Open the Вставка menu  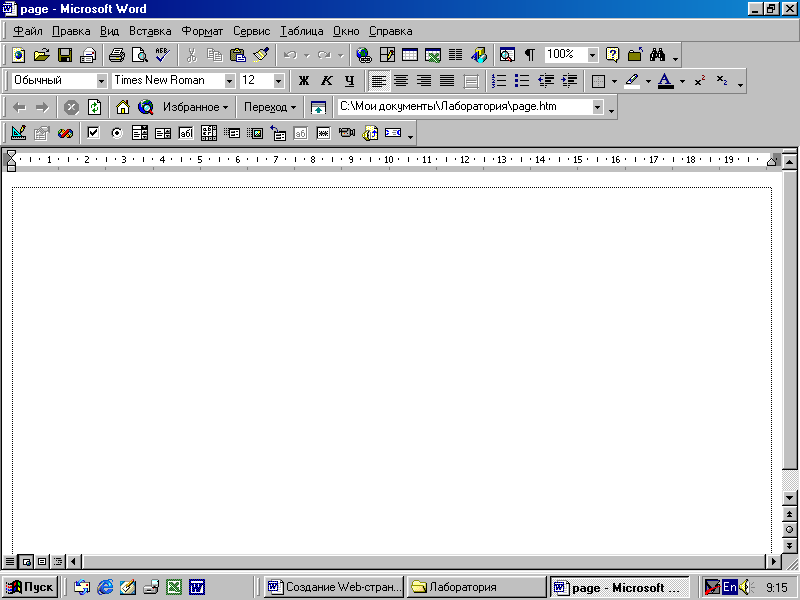[x=150, y=31]
